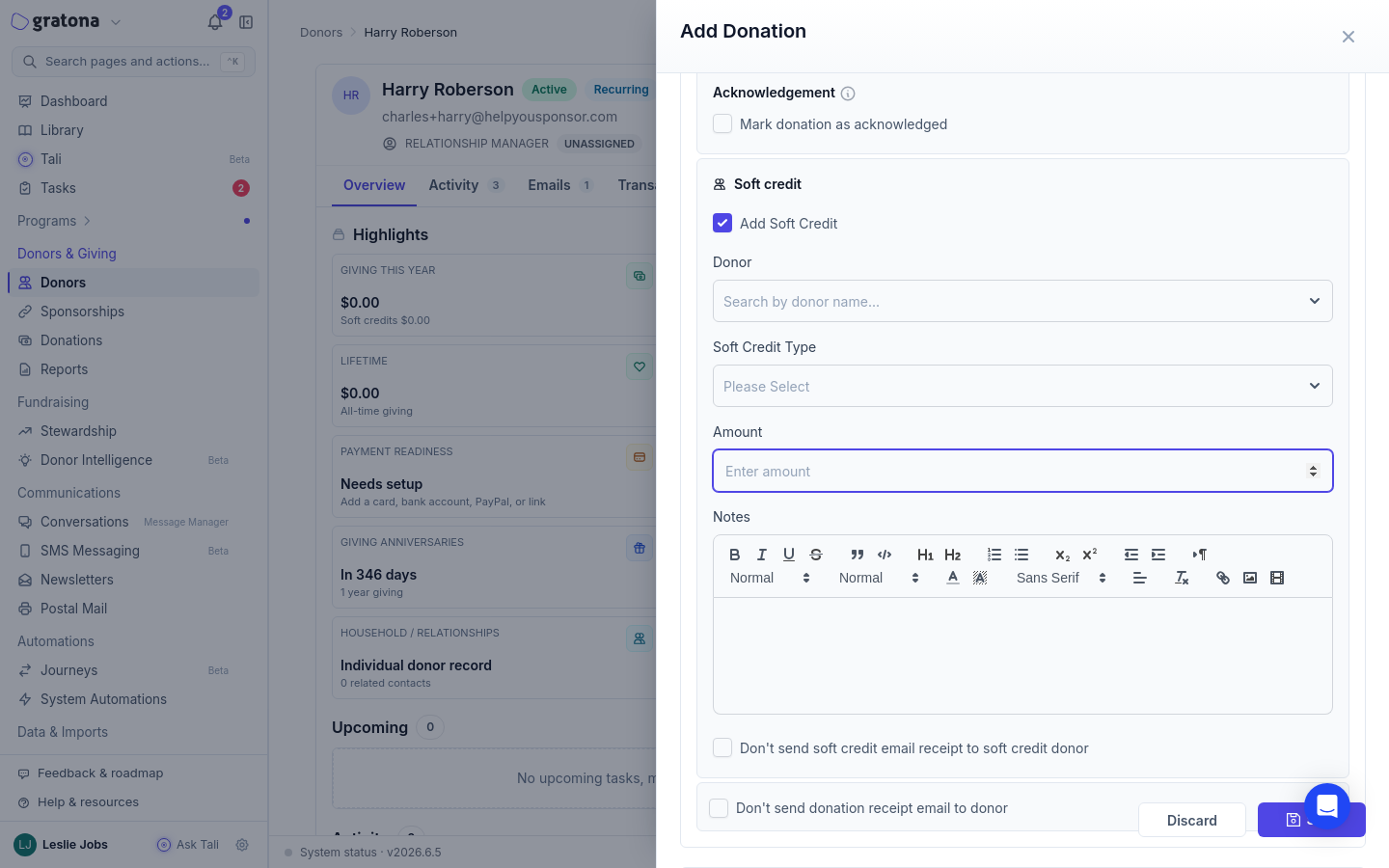Open notifications bell
Screen dimensions: 1389x868
coord(215,21)
